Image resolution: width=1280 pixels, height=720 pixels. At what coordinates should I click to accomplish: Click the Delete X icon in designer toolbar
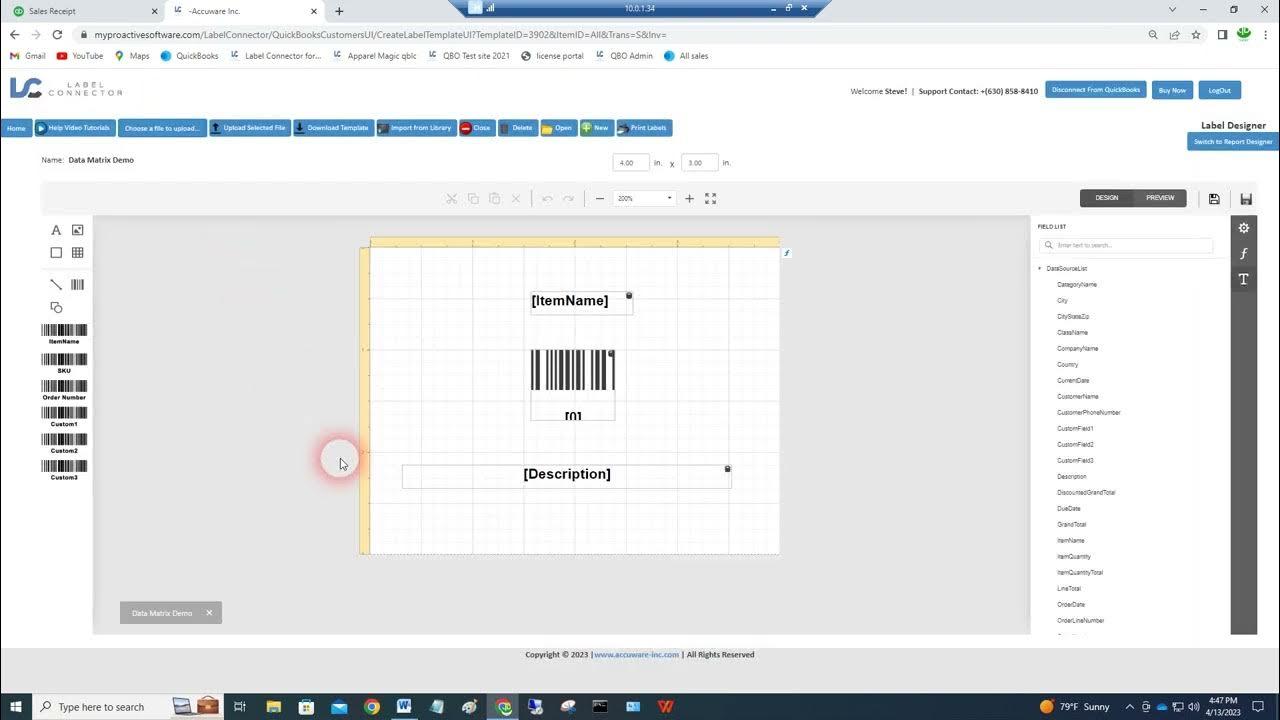(x=516, y=199)
